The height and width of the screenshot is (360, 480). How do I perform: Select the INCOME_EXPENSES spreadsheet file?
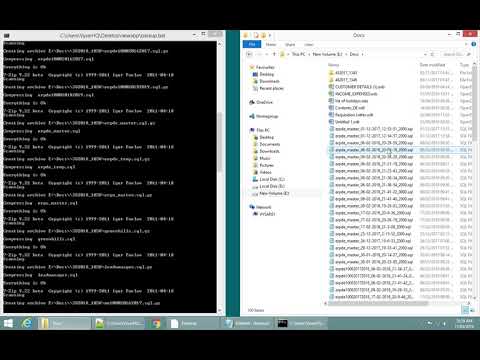(356, 94)
